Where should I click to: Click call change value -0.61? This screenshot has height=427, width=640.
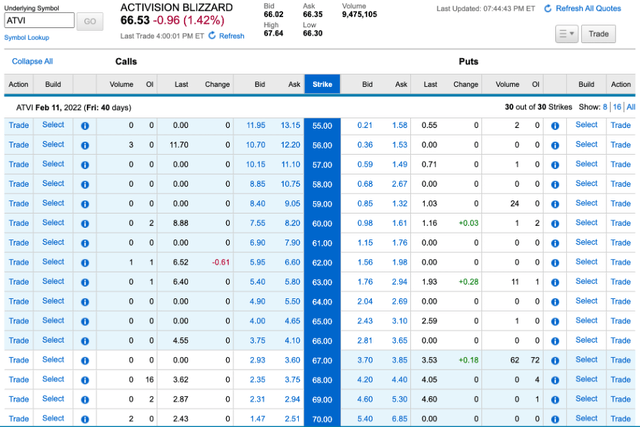[x=221, y=262]
